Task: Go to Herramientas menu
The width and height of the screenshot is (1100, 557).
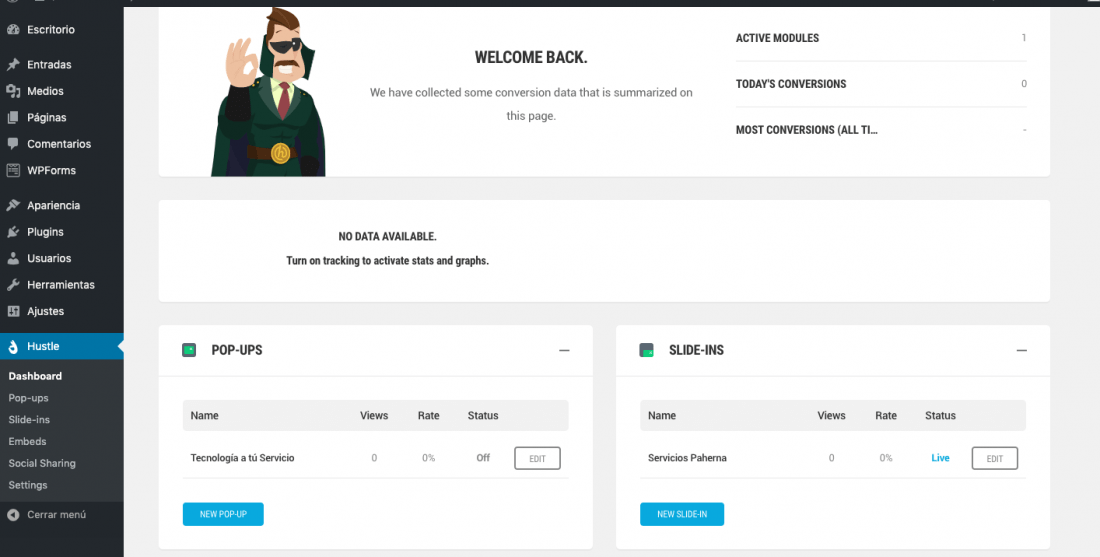Action: pyautogui.click(x=62, y=285)
